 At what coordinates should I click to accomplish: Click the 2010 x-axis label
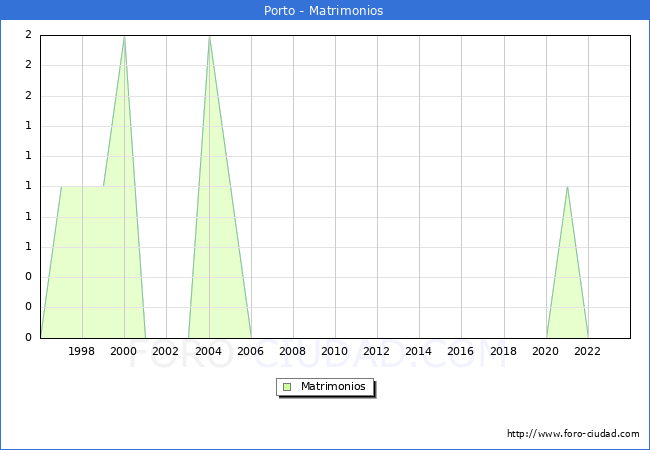(334, 351)
